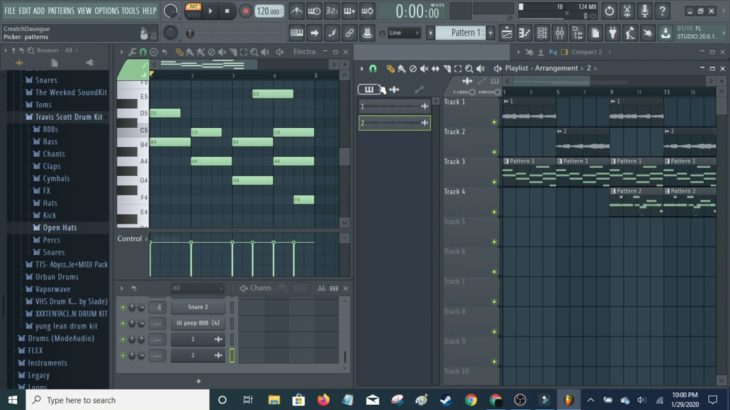
Task: Select the piano roll pencil draw tool
Action: (179, 52)
